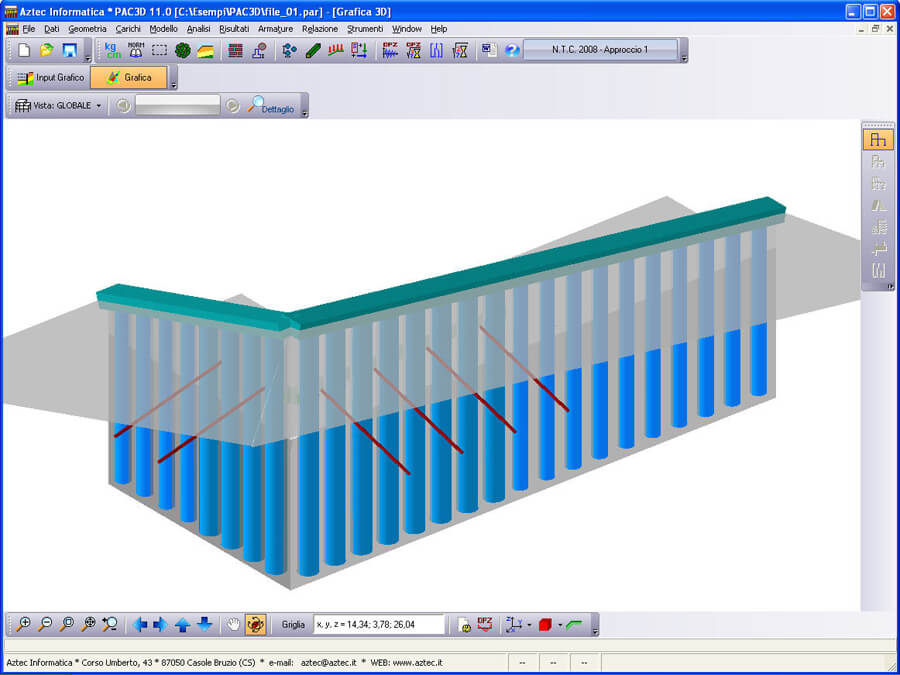Click the slider bar beside Dettaglio
The image size is (900, 675).
(177, 106)
